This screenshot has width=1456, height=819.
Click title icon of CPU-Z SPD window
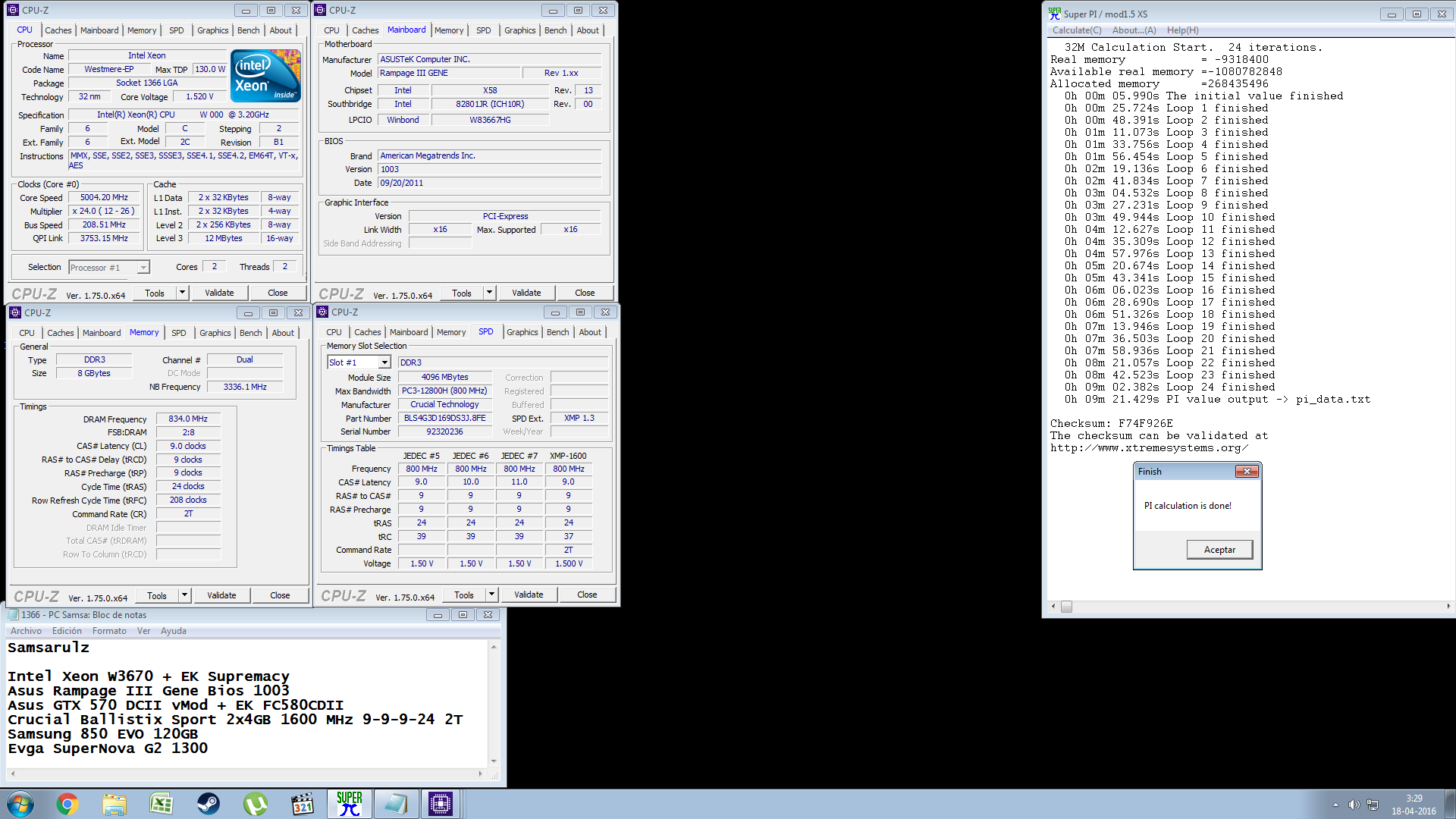tap(322, 312)
